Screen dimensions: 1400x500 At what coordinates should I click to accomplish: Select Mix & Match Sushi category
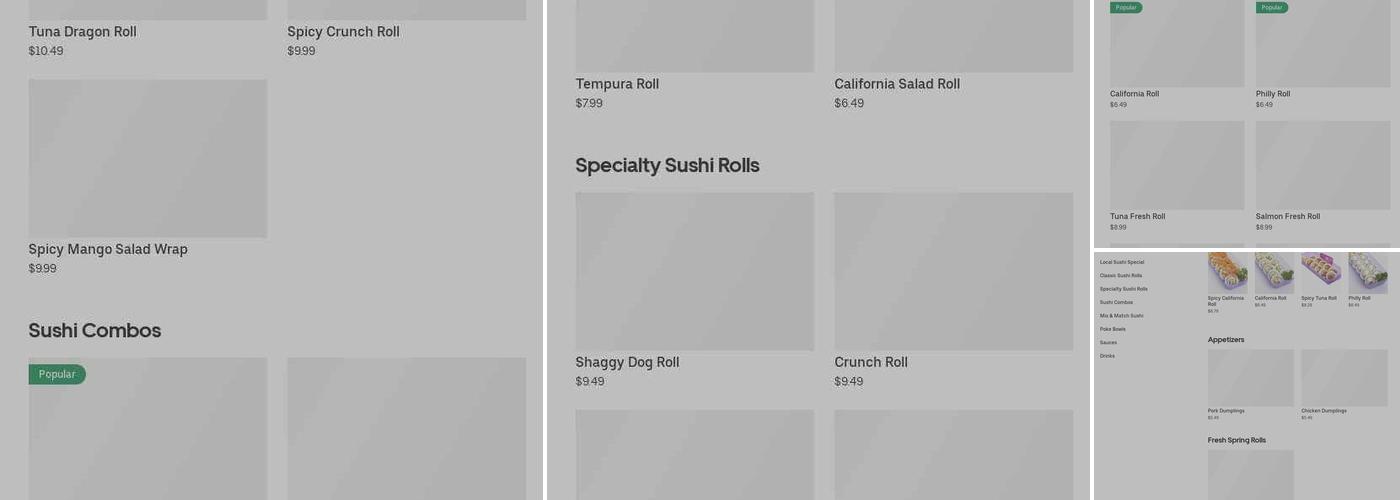pyautogui.click(x=1121, y=315)
